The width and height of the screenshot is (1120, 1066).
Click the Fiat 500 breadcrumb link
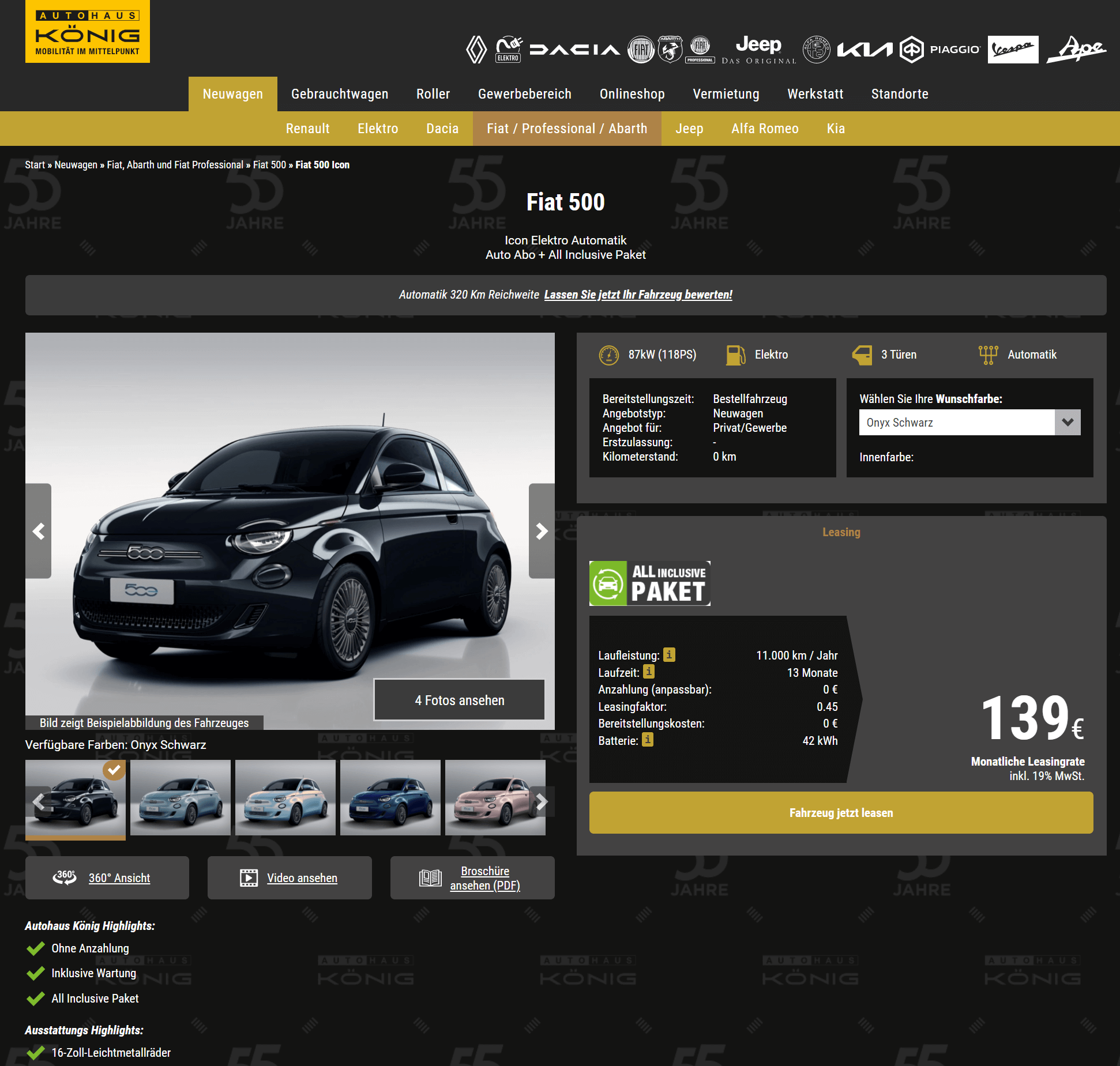269,165
